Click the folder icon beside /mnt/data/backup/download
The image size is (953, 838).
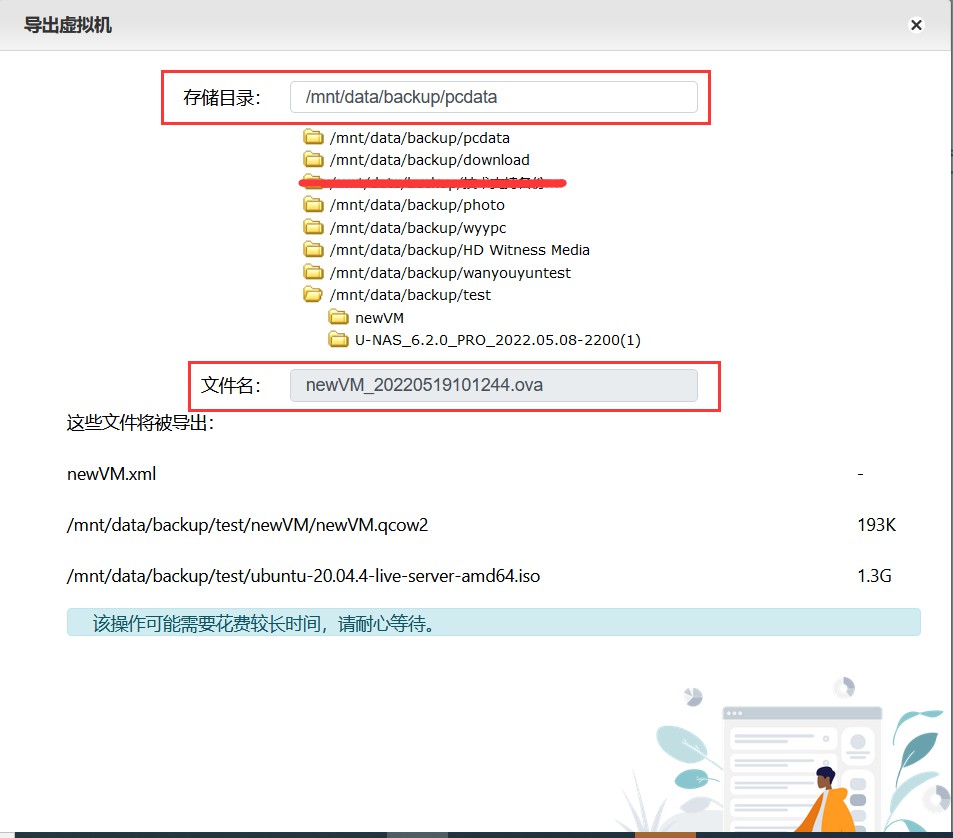[314, 160]
